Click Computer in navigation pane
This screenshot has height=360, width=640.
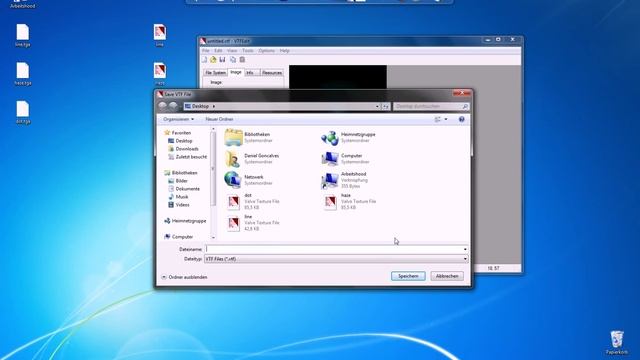click(x=178, y=237)
